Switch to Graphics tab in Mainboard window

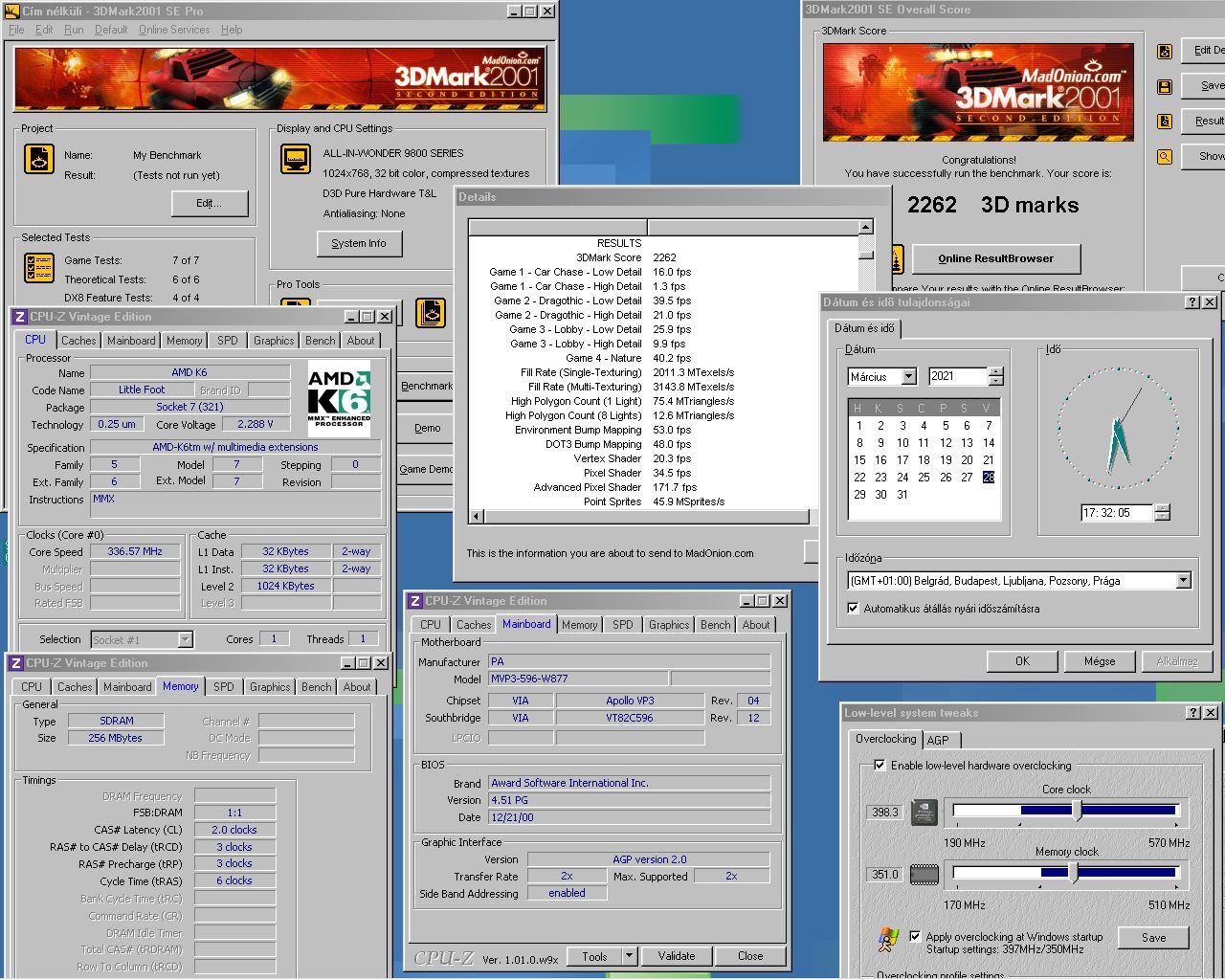coord(668,625)
